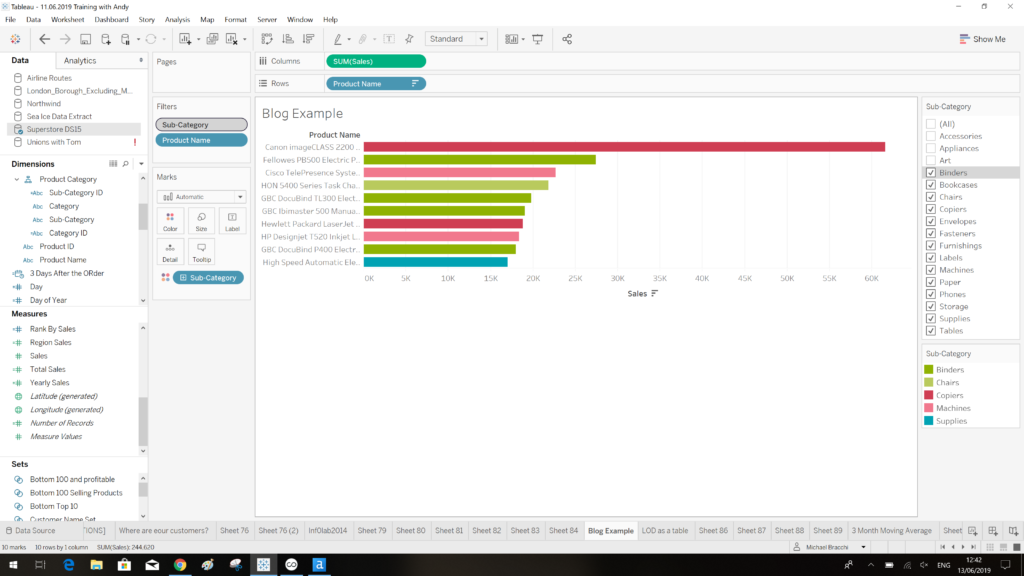This screenshot has width=1024, height=576.
Task: Click the Show/Hide Cards icon
Action: (511, 39)
